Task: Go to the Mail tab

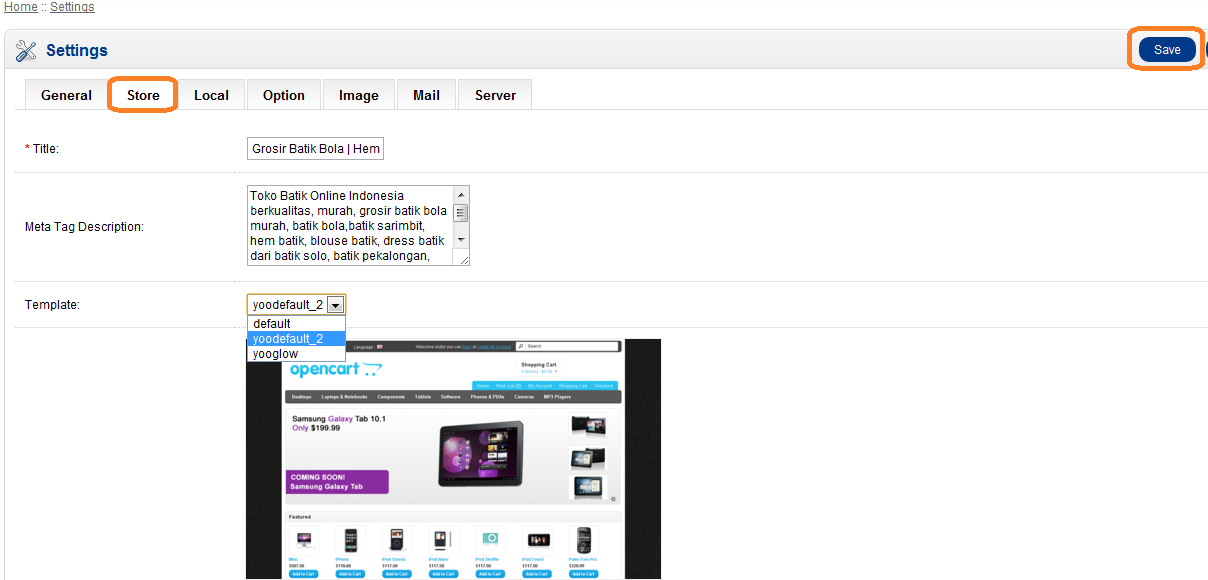Action: pyautogui.click(x=426, y=95)
